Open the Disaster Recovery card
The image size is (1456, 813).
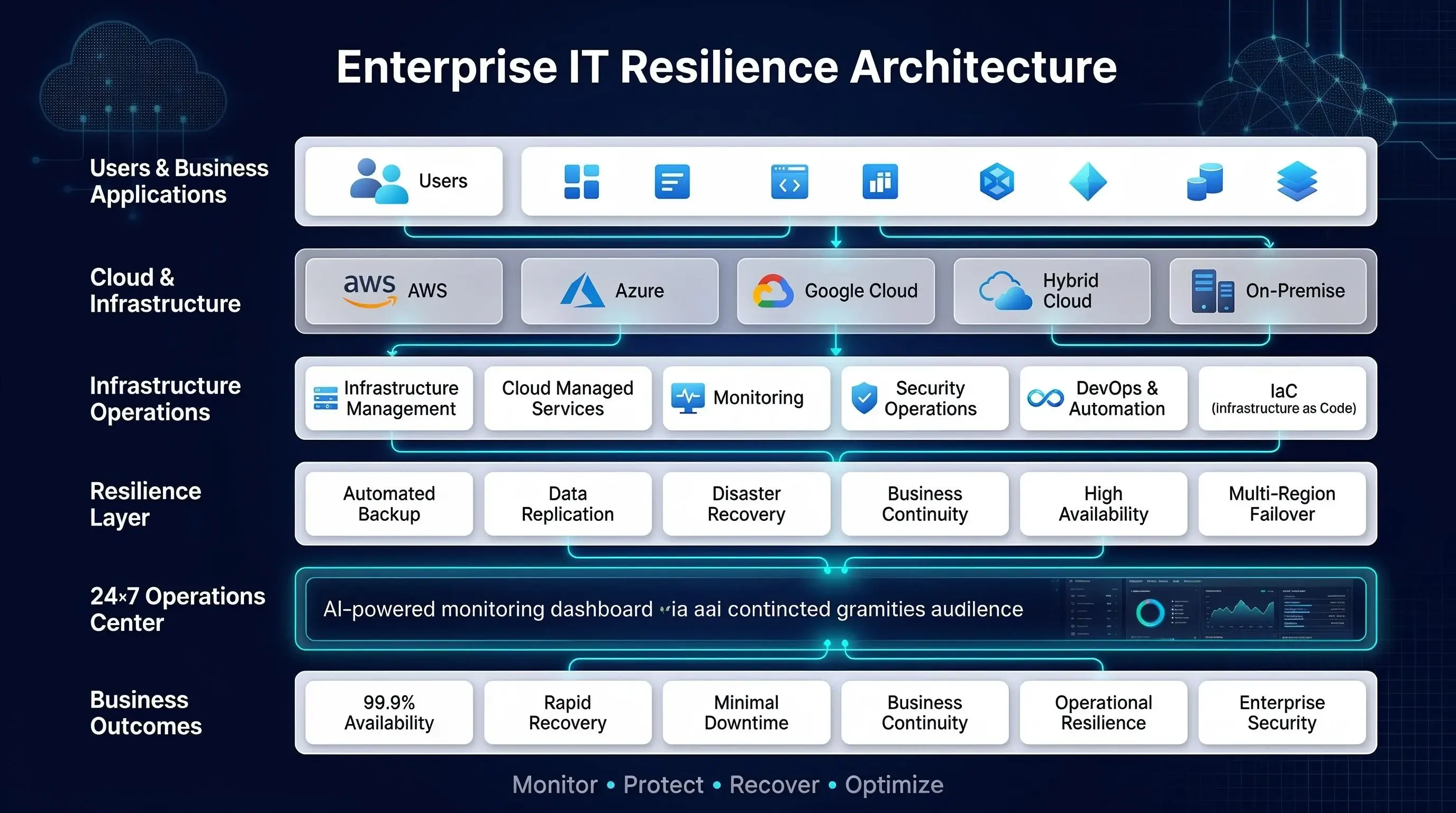click(746, 504)
